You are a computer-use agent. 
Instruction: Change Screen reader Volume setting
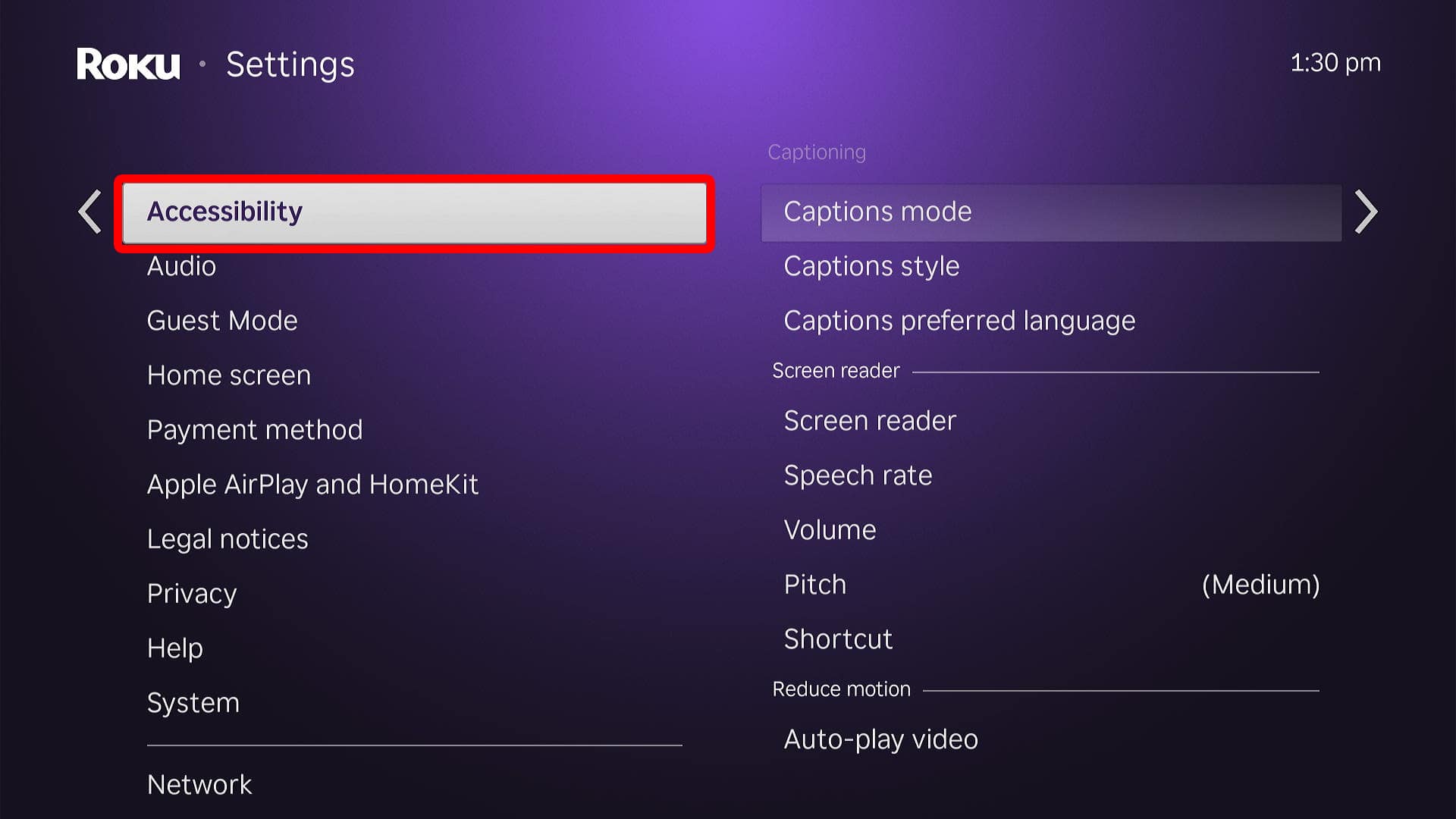click(828, 529)
